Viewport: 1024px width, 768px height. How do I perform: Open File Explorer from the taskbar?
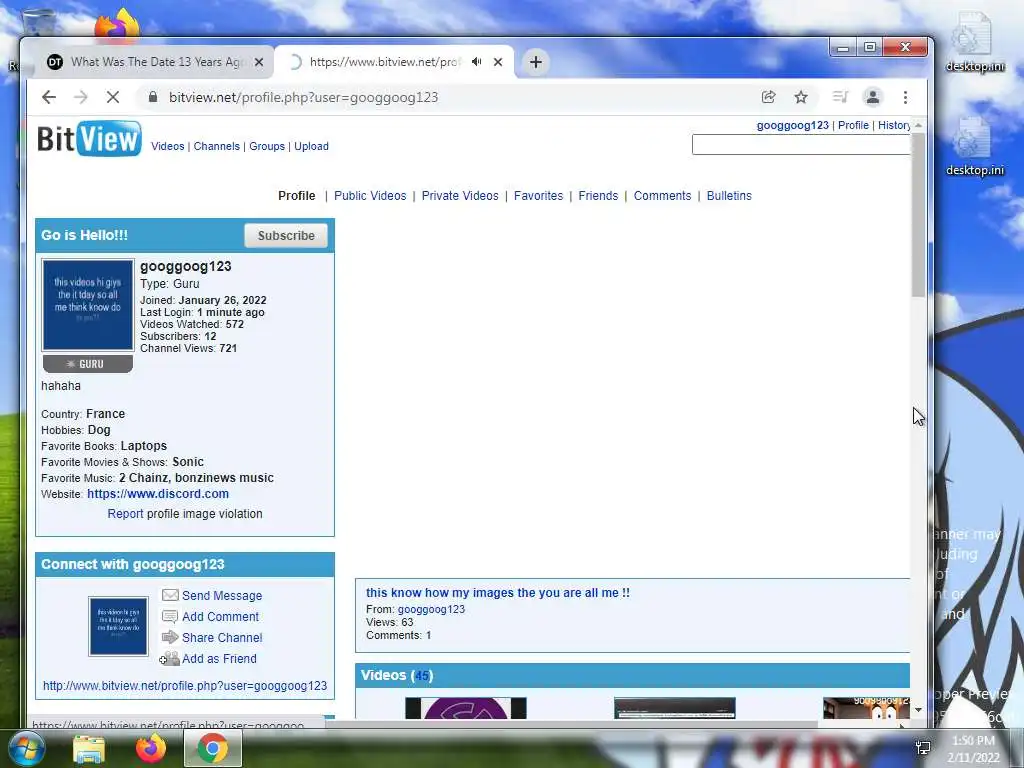coord(89,749)
